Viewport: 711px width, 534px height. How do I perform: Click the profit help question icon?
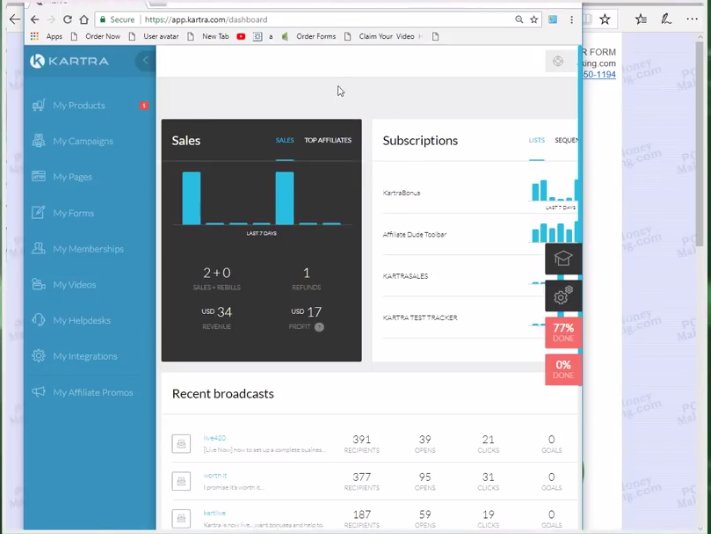click(319, 327)
